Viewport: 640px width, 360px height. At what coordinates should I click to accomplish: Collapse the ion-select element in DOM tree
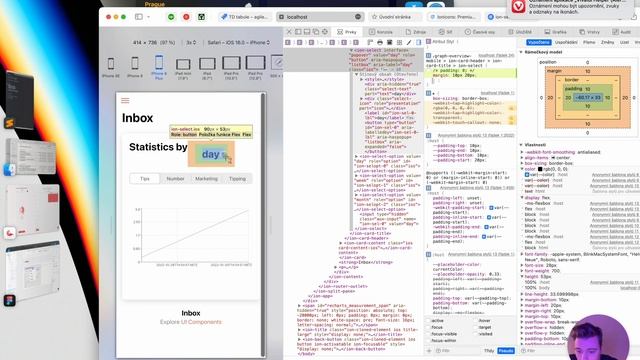pyautogui.click(x=351, y=50)
